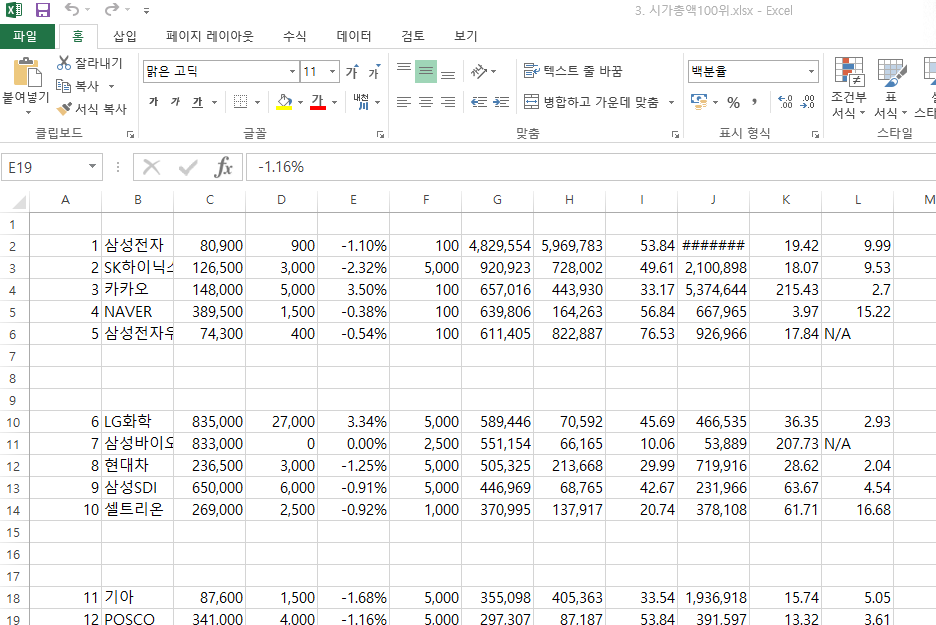Select column E header

tap(353, 200)
